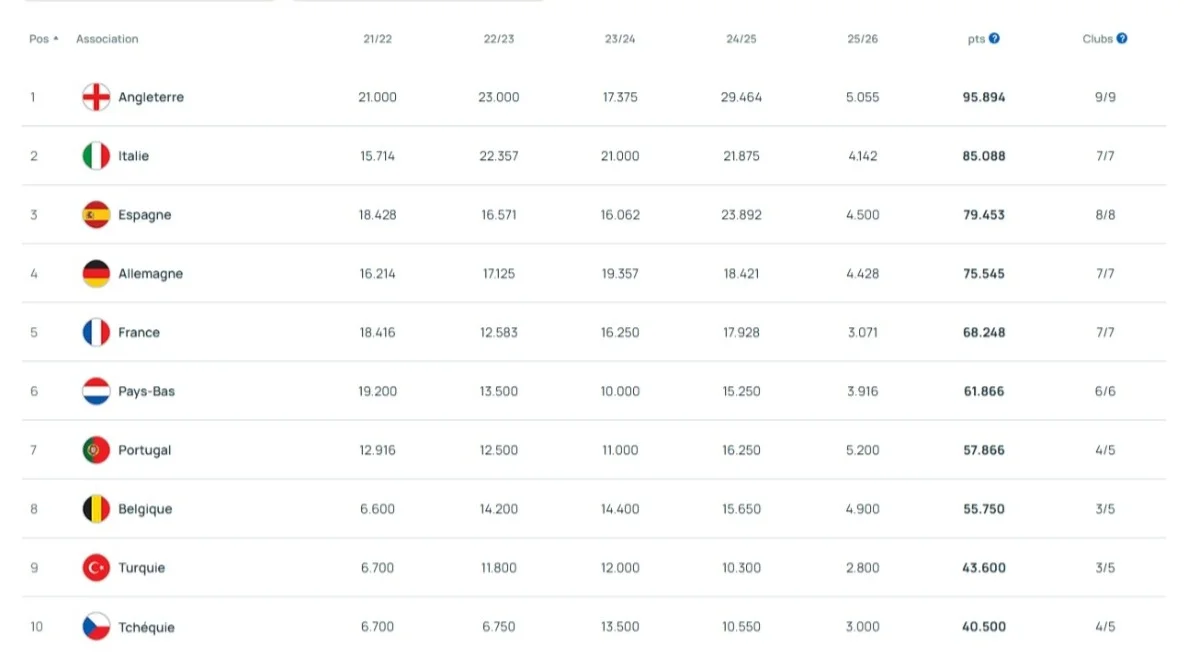Viewport: 1188px width, 656px height.
Task: Open the Tchéquie association link
Action: pos(146,627)
